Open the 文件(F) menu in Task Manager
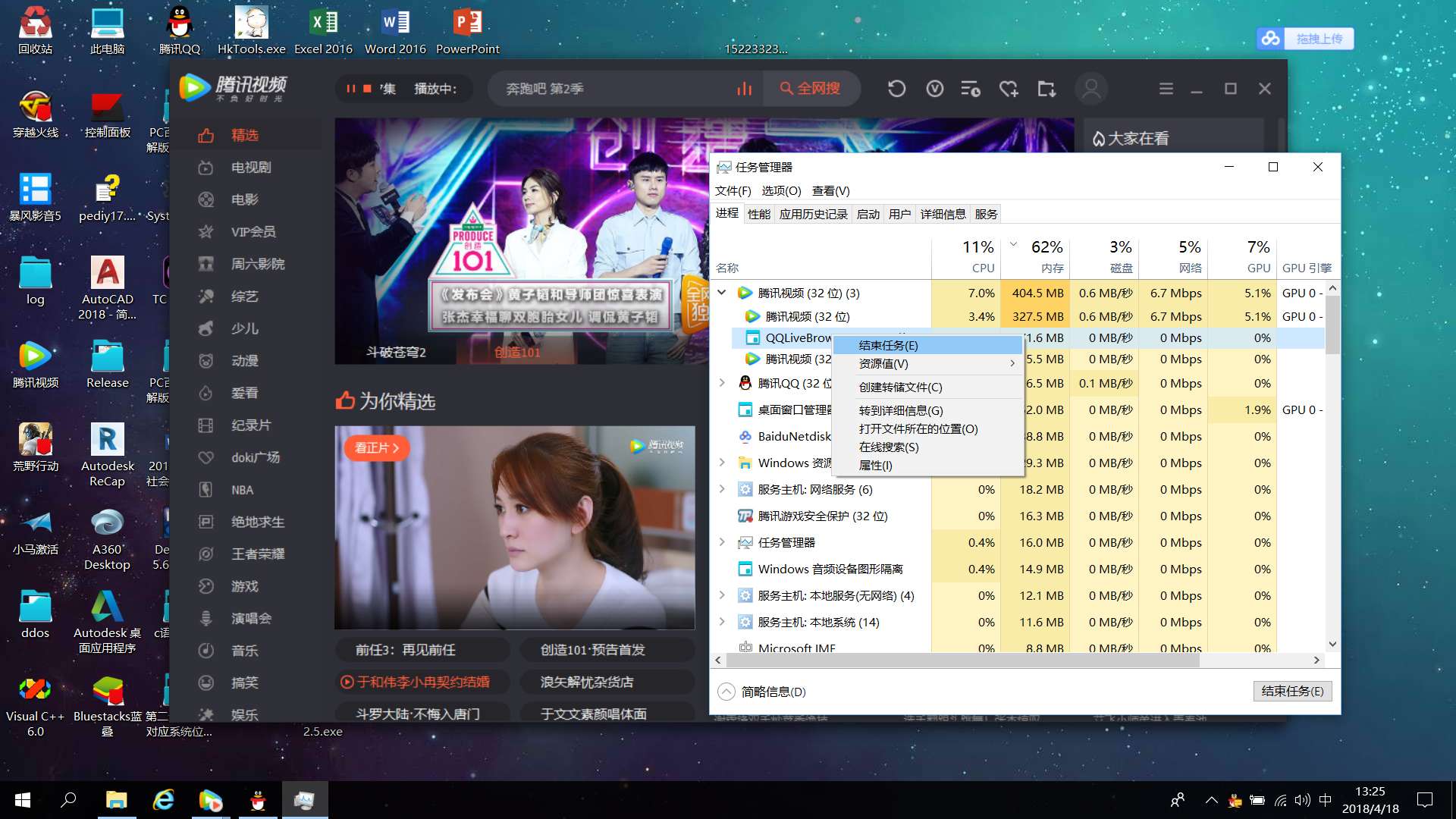Screen dimensions: 1456x819 [733, 190]
